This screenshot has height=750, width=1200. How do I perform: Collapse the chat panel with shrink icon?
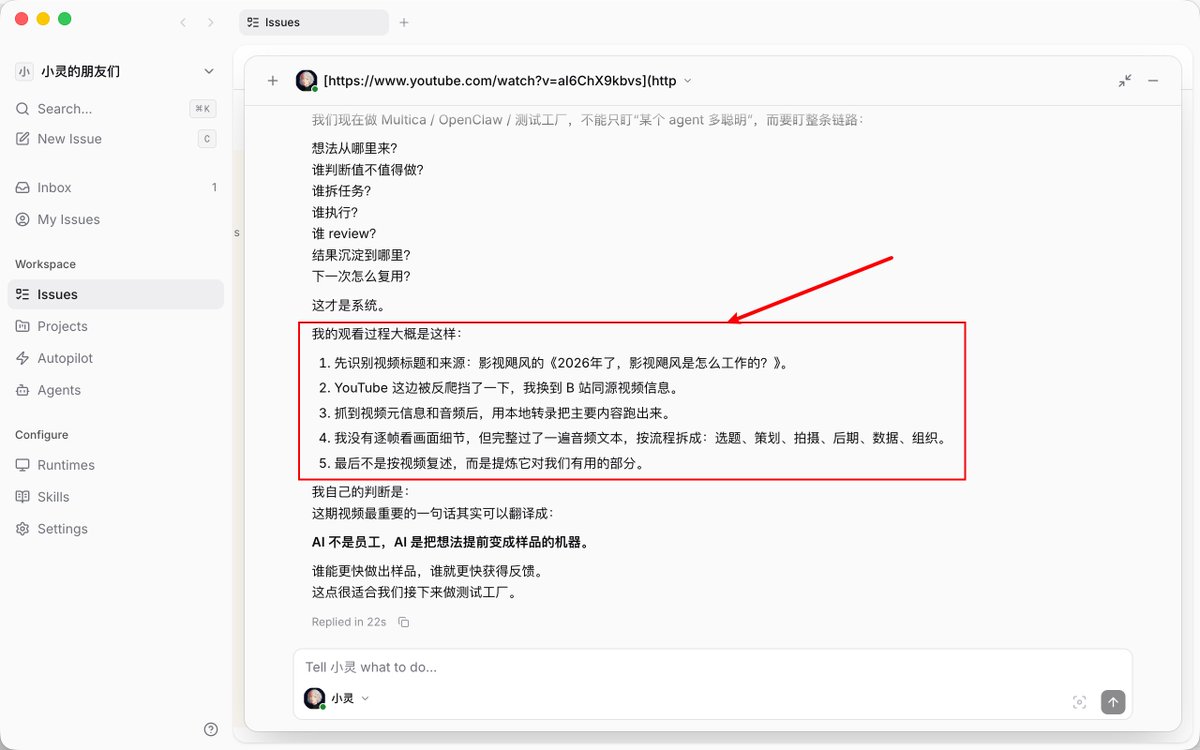(1125, 81)
